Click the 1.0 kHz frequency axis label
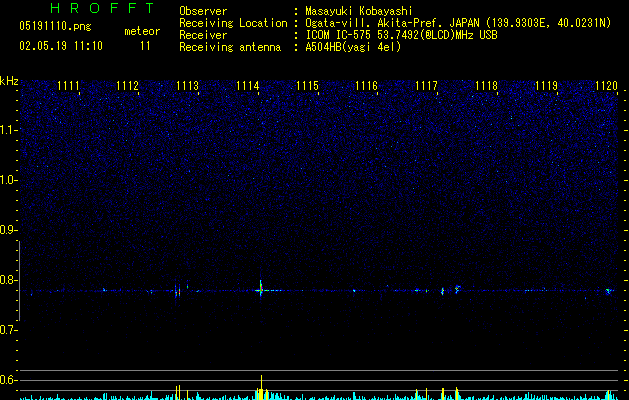Viewport: 629px width, 400px height. coord(8,180)
